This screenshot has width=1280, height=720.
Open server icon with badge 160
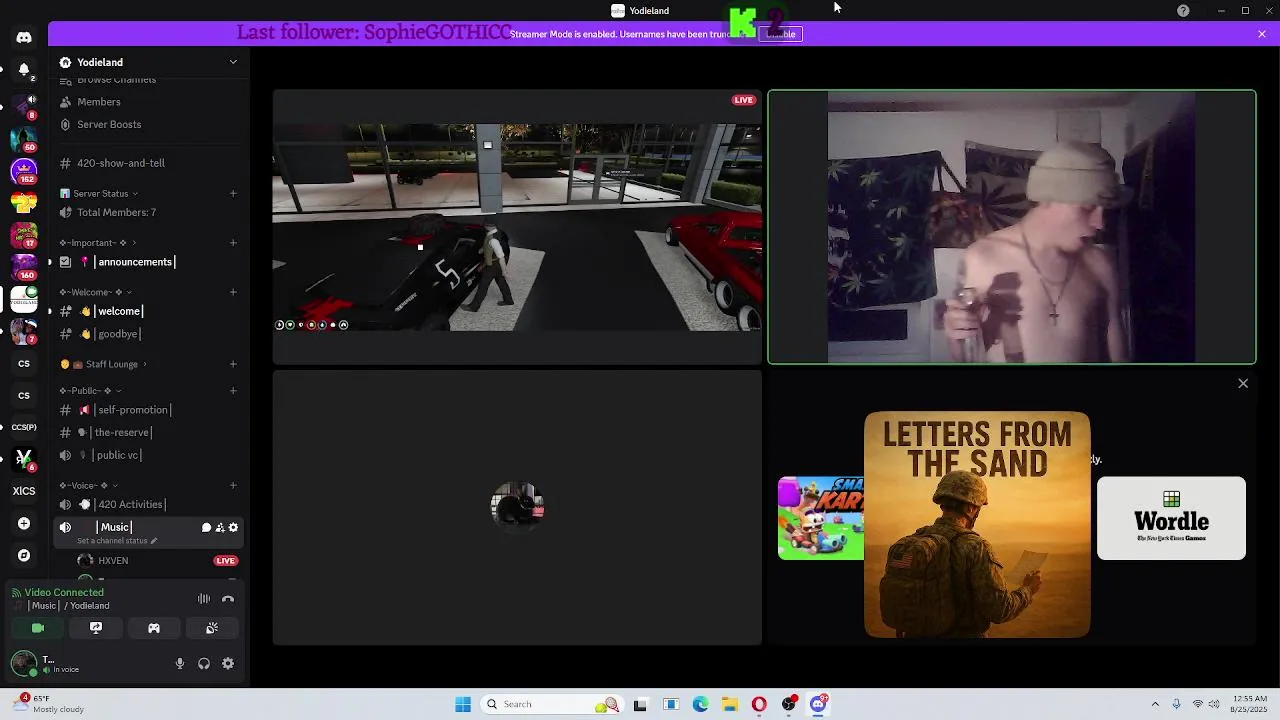coord(24,267)
